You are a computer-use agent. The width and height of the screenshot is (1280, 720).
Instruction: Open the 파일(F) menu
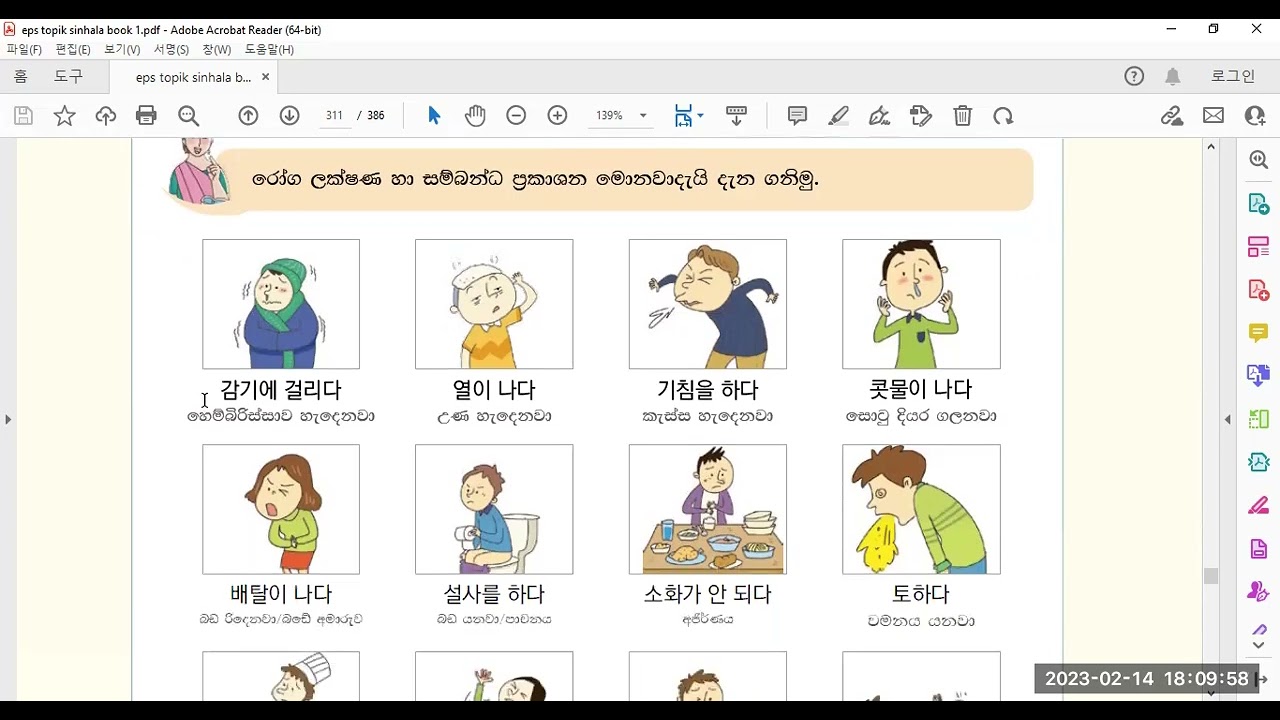point(24,49)
